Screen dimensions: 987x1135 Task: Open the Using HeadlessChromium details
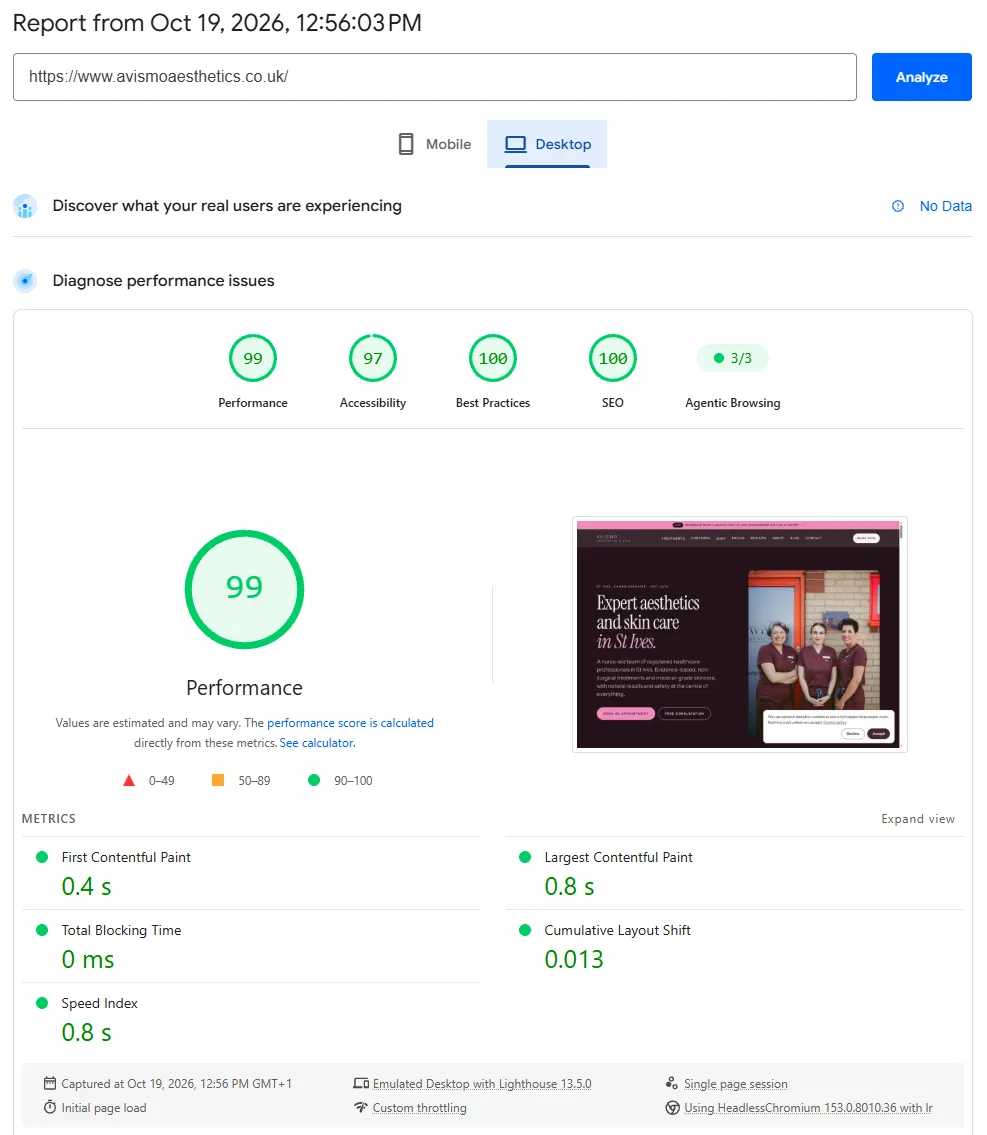tap(808, 1107)
